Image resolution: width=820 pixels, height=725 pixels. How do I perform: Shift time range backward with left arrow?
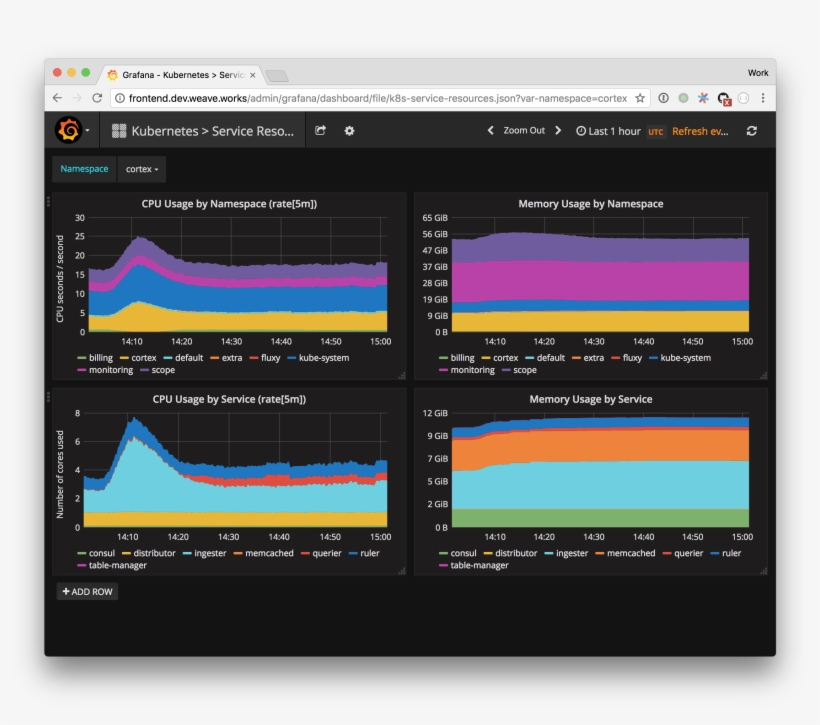[490, 131]
